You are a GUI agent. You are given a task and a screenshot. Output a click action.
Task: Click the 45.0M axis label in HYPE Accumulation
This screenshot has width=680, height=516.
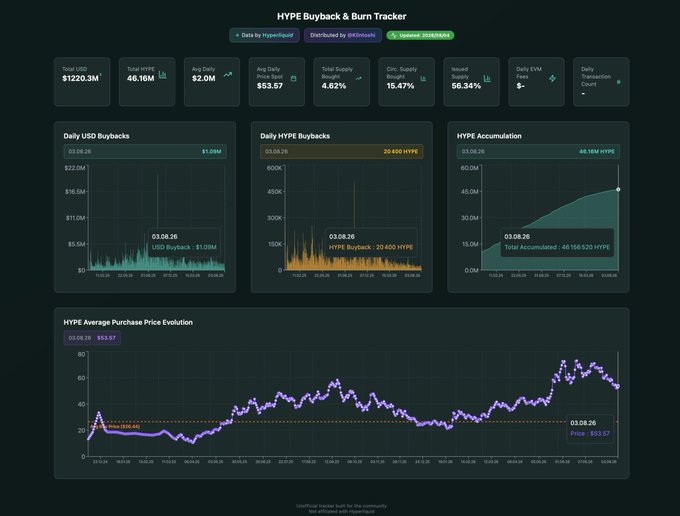coord(470,191)
